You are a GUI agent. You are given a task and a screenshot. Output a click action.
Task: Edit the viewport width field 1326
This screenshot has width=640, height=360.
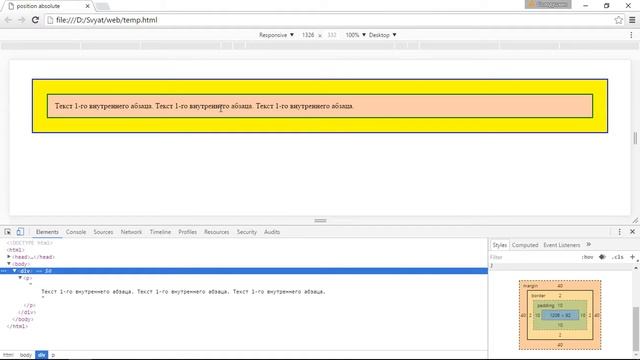click(x=308, y=35)
